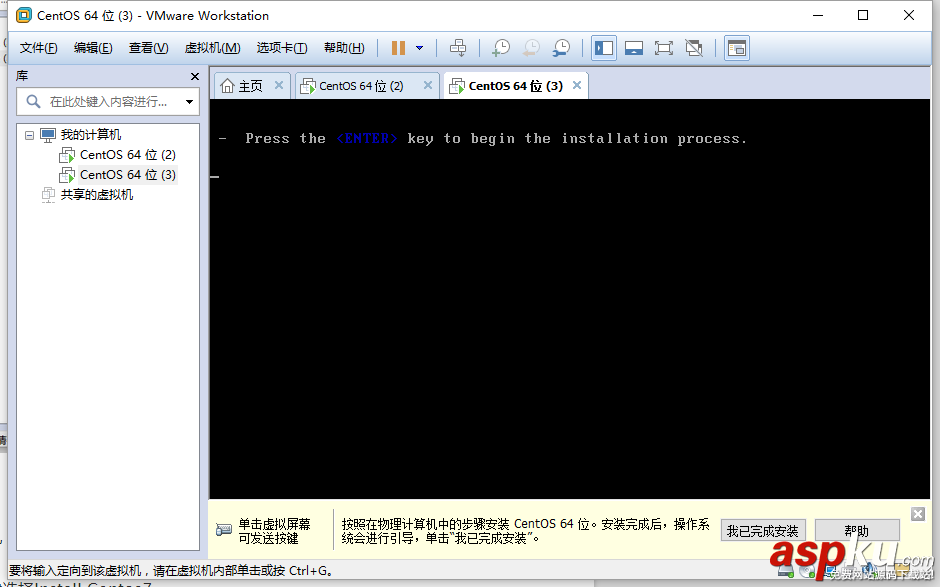Select CentOS 64 位 (2) in library tree
Screen dimensions: 940x587
128,155
